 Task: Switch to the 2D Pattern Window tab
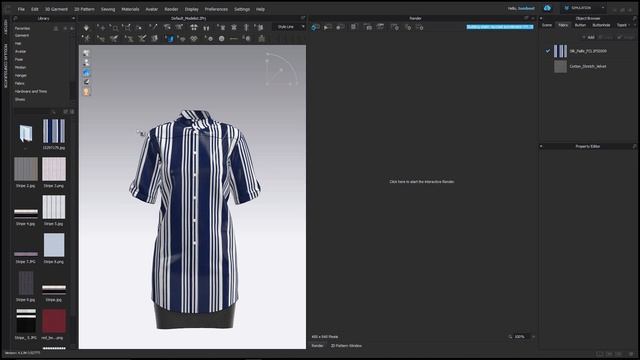point(346,346)
